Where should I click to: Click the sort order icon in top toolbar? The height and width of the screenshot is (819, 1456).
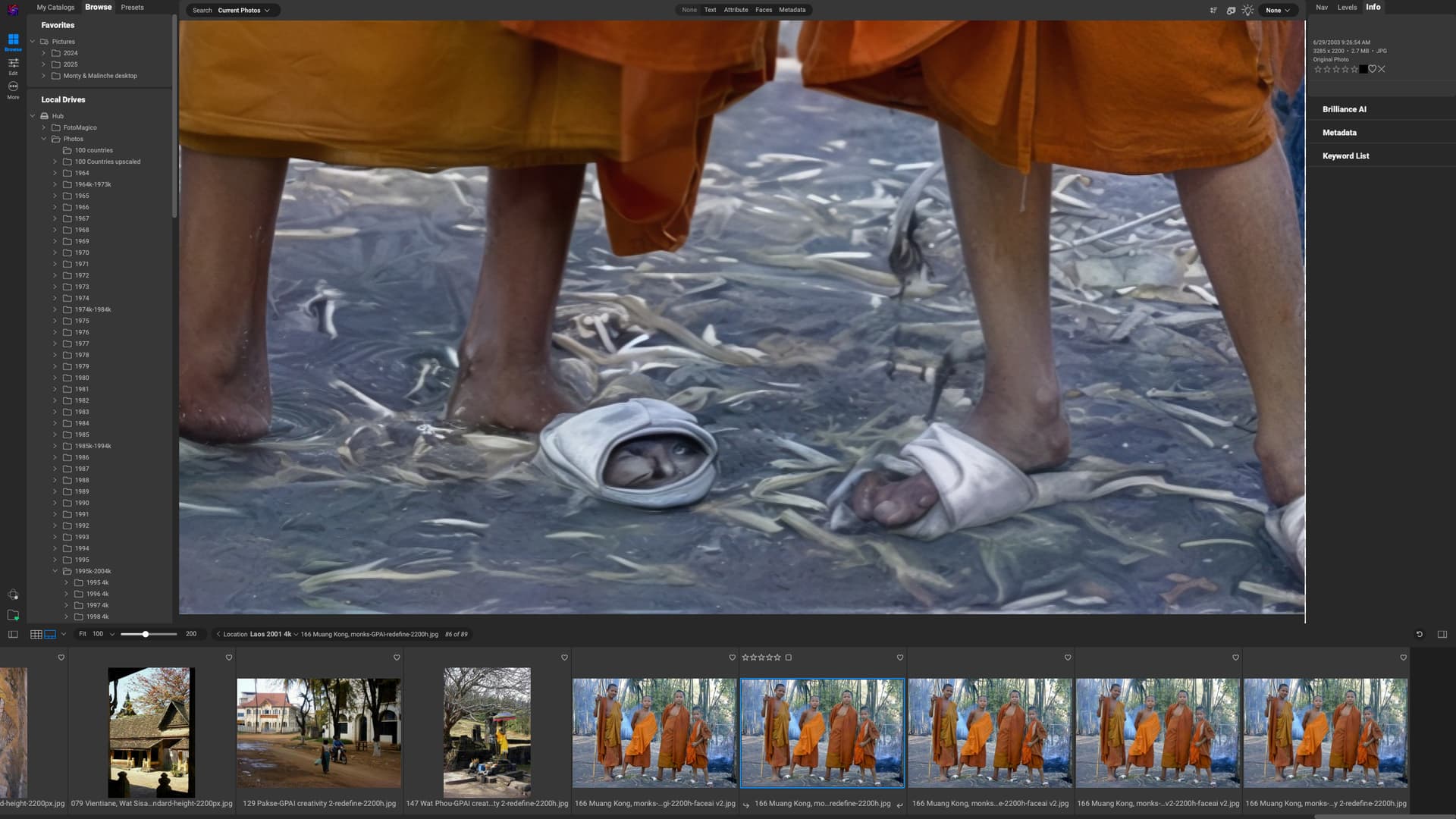[1213, 11]
